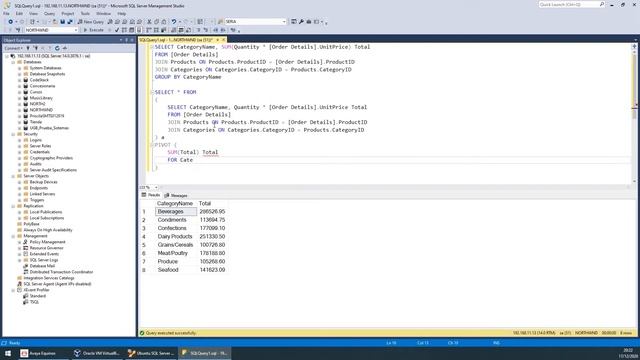Screen dimensions: 640x360
Task: Click the Save All icon
Action: [70, 22]
